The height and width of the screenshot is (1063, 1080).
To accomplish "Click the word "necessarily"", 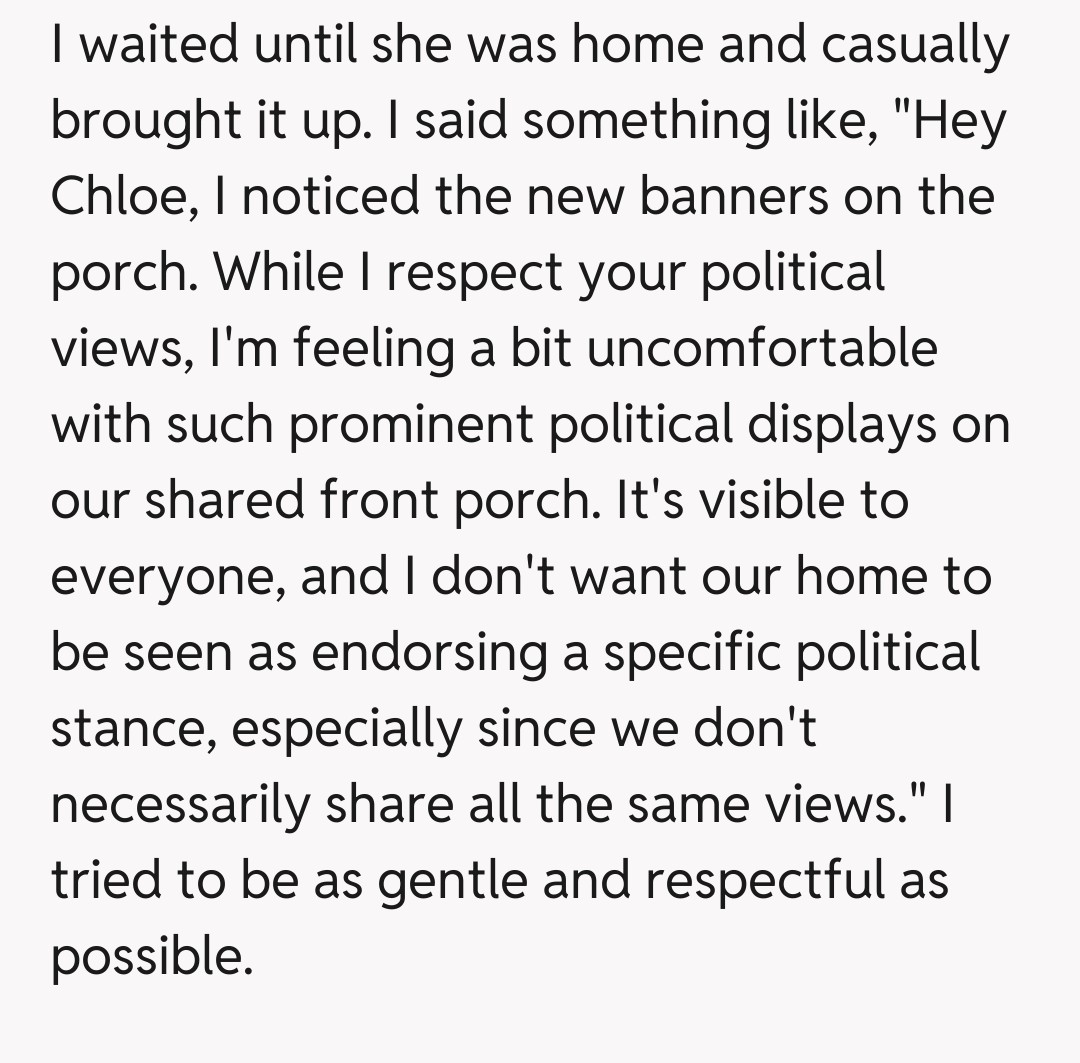I will coord(180,805).
